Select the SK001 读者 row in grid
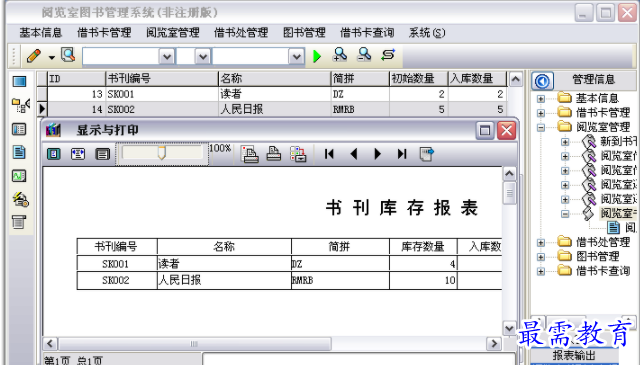The image size is (640, 365). 271,94
